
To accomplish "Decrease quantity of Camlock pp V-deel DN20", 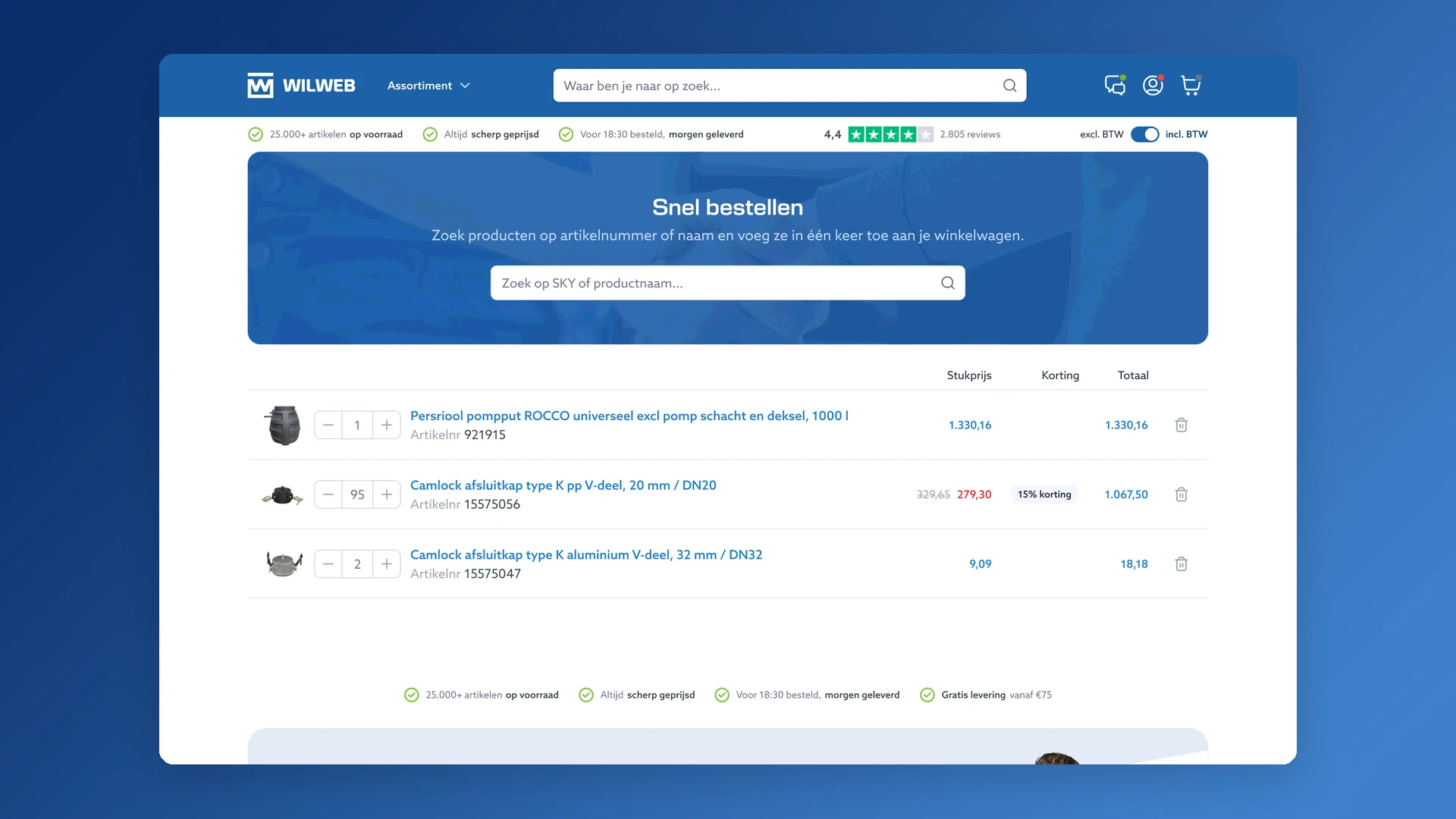I will [x=328, y=494].
